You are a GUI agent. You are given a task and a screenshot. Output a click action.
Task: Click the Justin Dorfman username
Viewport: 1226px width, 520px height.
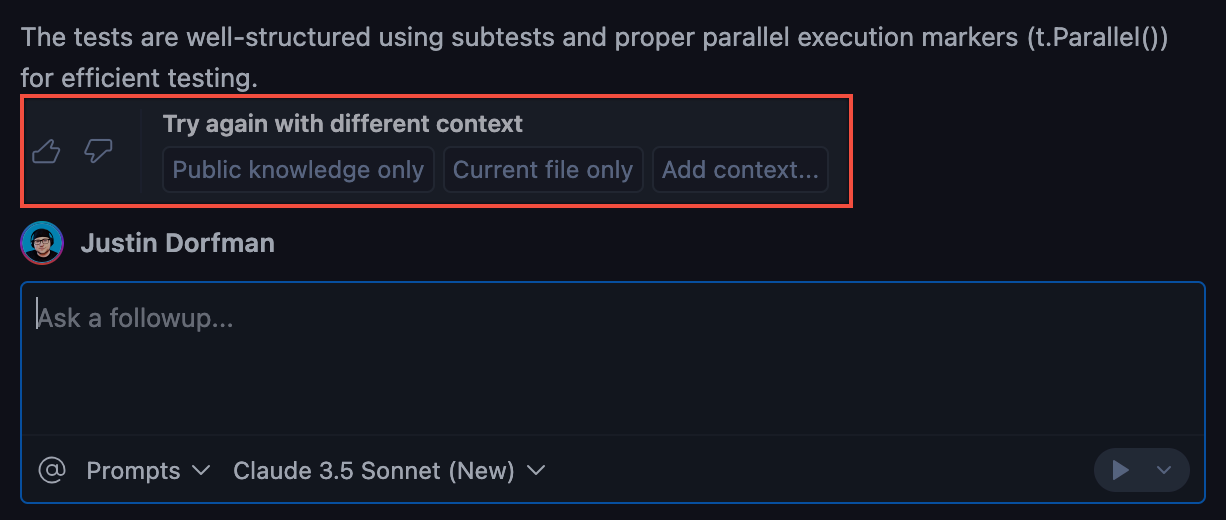178,243
